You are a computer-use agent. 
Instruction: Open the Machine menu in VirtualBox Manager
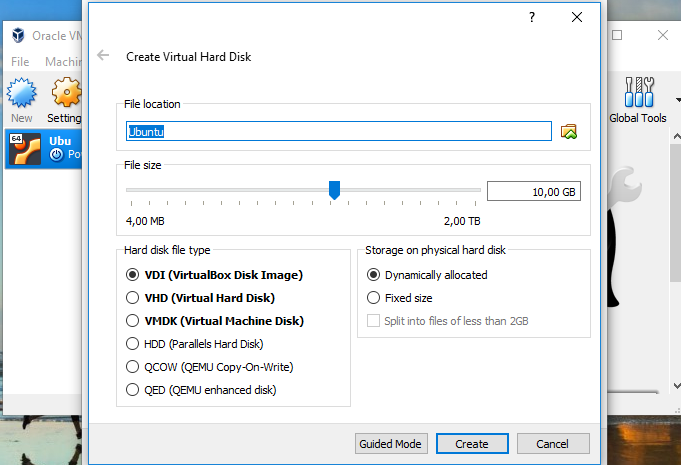point(63,62)
